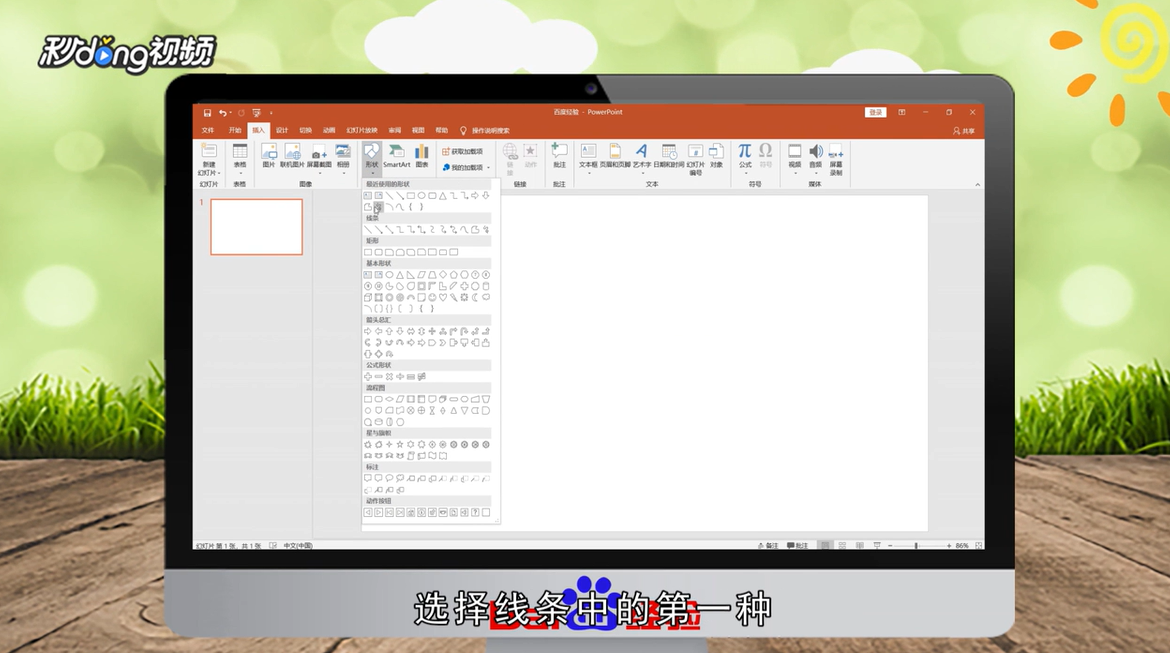The width and height of the screenshot is (1170, 653).
Task: Click fit slide to window icon
Action: point(978,546)
